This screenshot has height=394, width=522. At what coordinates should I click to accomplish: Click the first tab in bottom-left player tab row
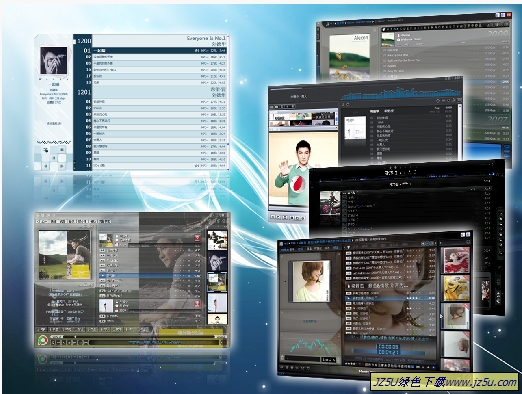(42, 329)
